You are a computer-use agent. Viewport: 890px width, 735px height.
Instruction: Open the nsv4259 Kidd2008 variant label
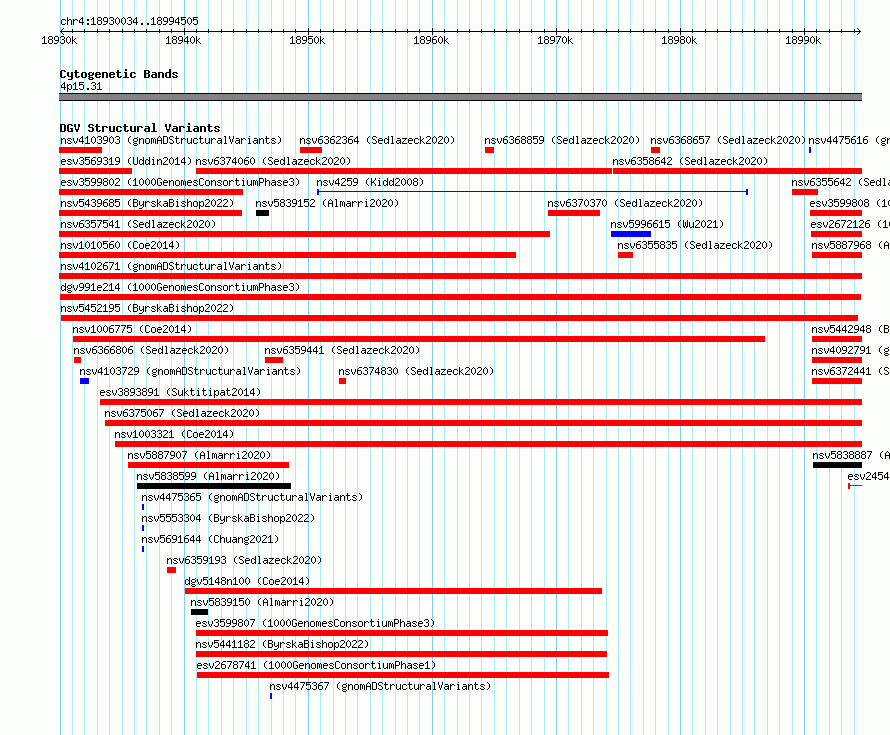click(x=370, y=182)
